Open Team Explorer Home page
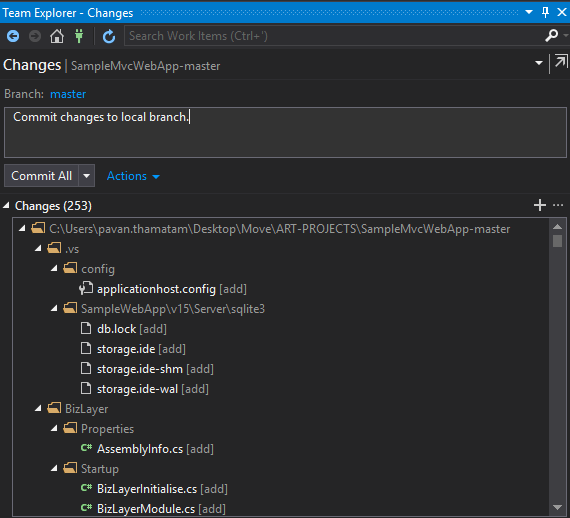This screenshot has width=570, height=518. point(57,36)
